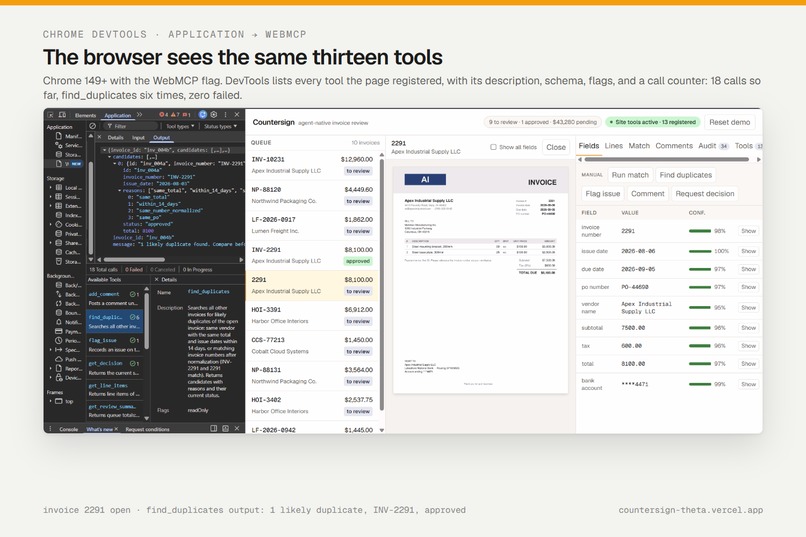Select the INV-10231 invoice in queue
This screenshot has width=806, height=537.
click(312, 165)
